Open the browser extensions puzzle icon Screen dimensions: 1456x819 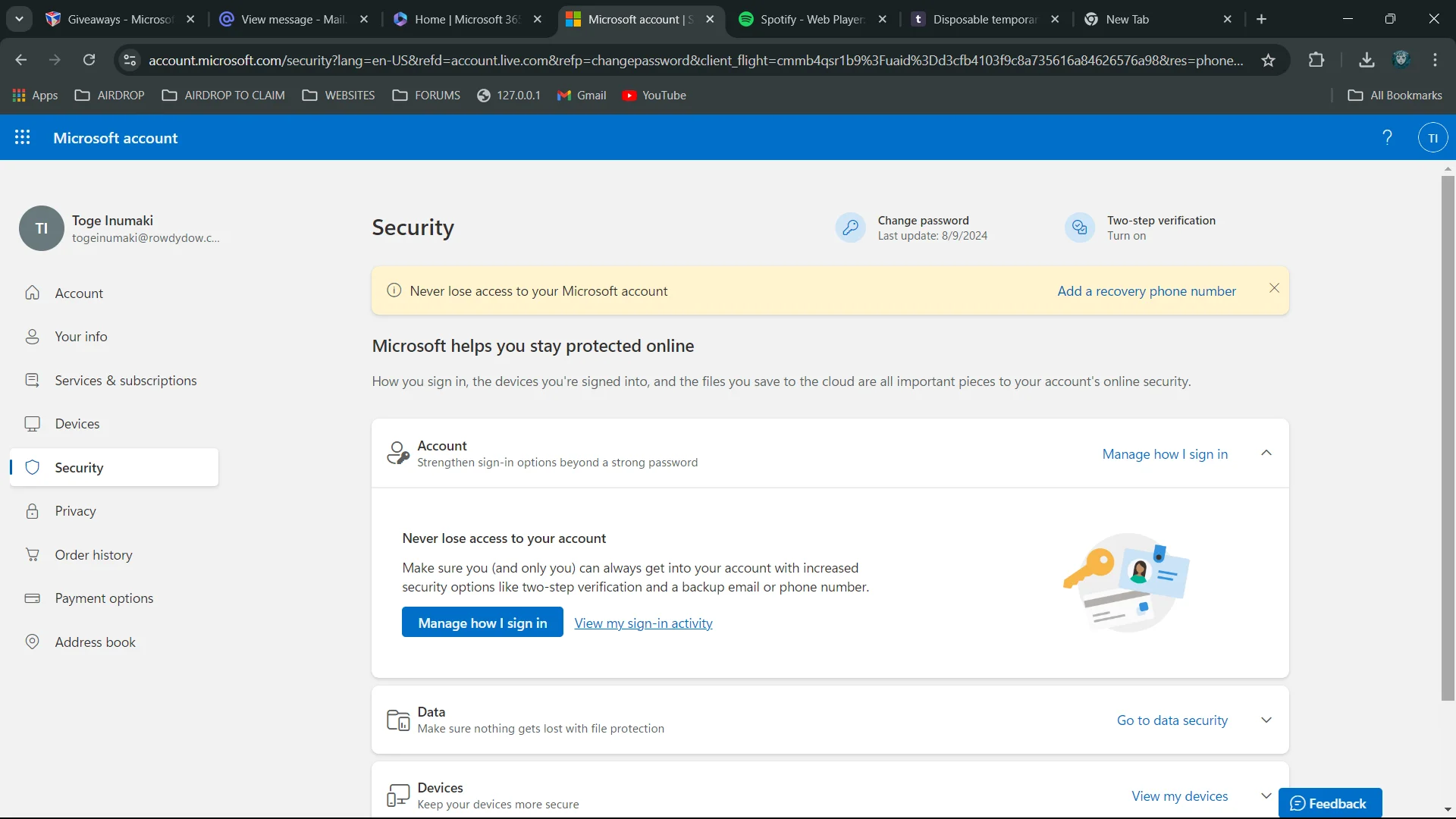[1316, 60]
